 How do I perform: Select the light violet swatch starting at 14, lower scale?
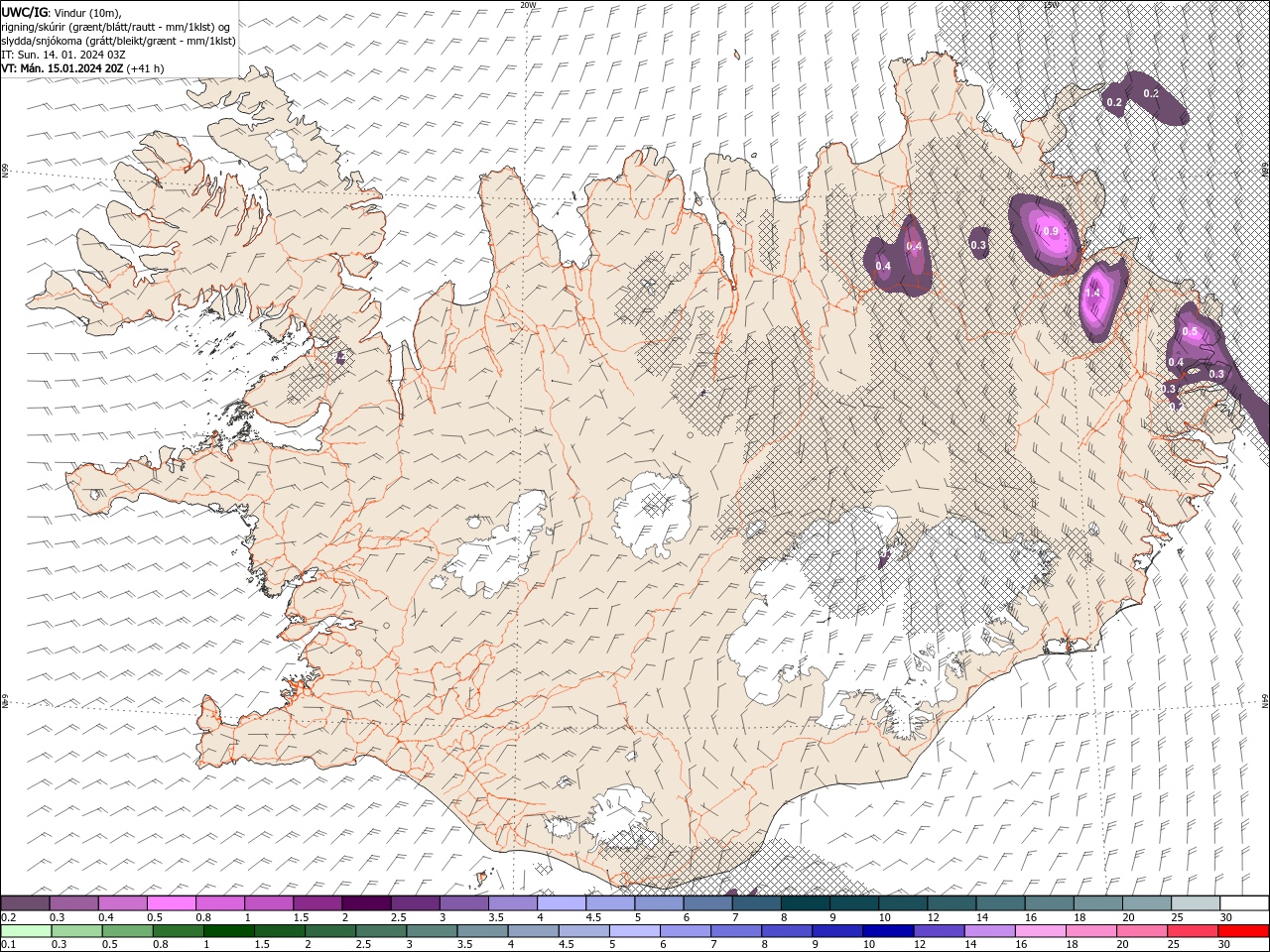coord(989,931)
